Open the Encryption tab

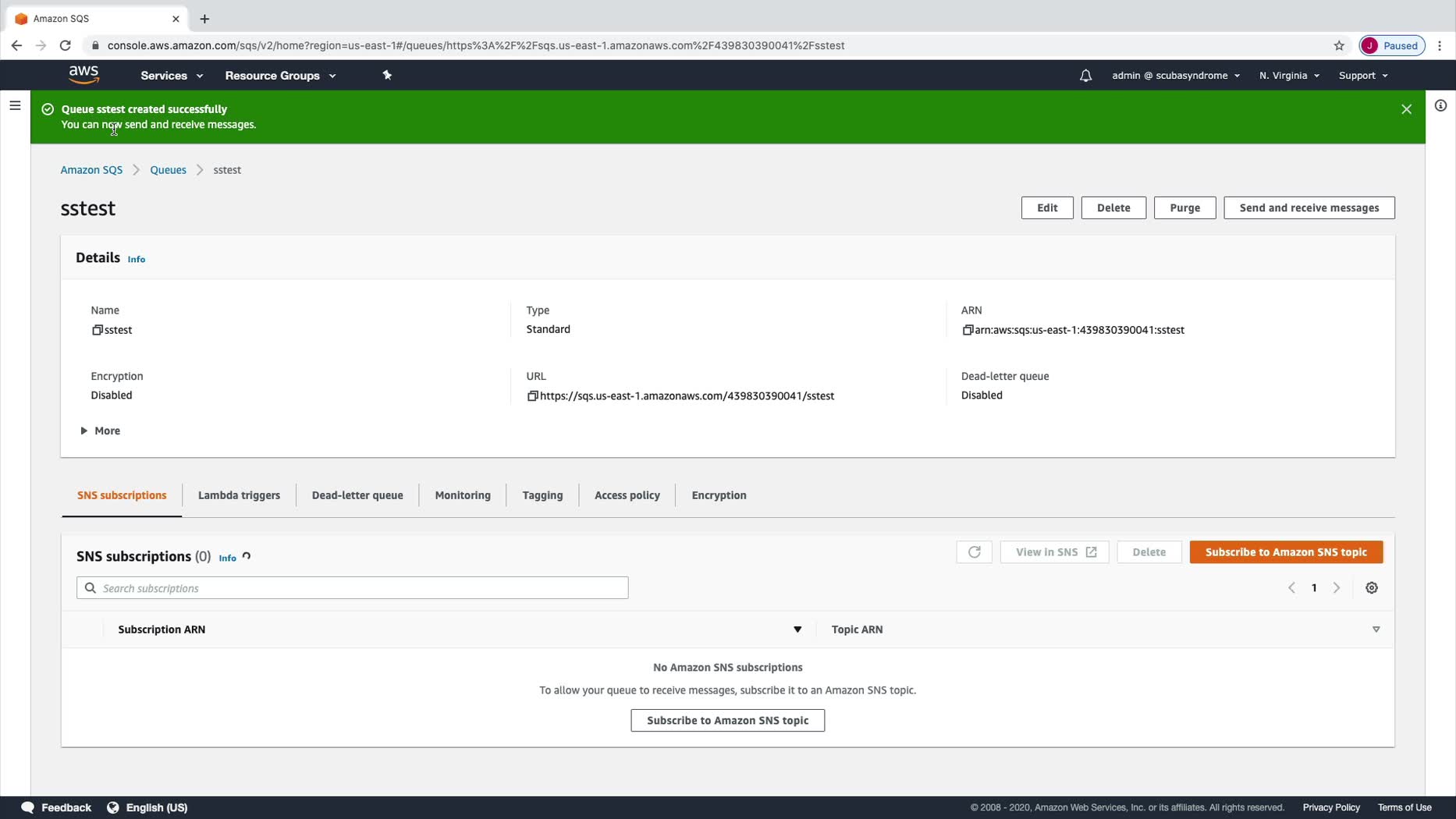(719, 495)
